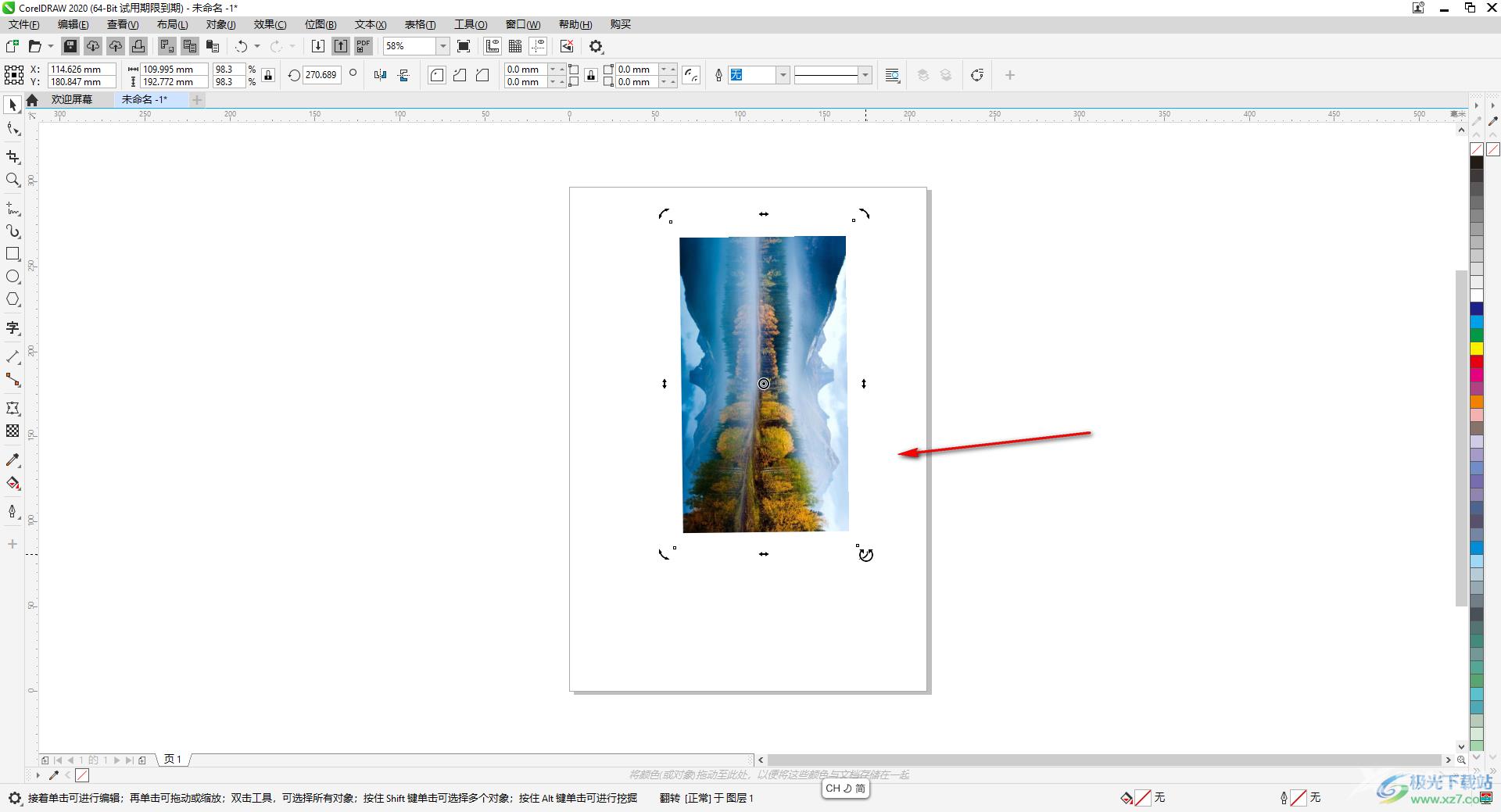Image resolution: width=1501 pixels, height=812 pixels.
Task: Expand the Open file dropdown arrow
Action: pos(51,46)
